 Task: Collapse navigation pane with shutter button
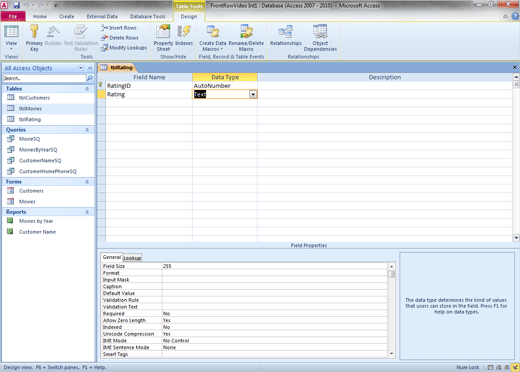click(90, 68)
